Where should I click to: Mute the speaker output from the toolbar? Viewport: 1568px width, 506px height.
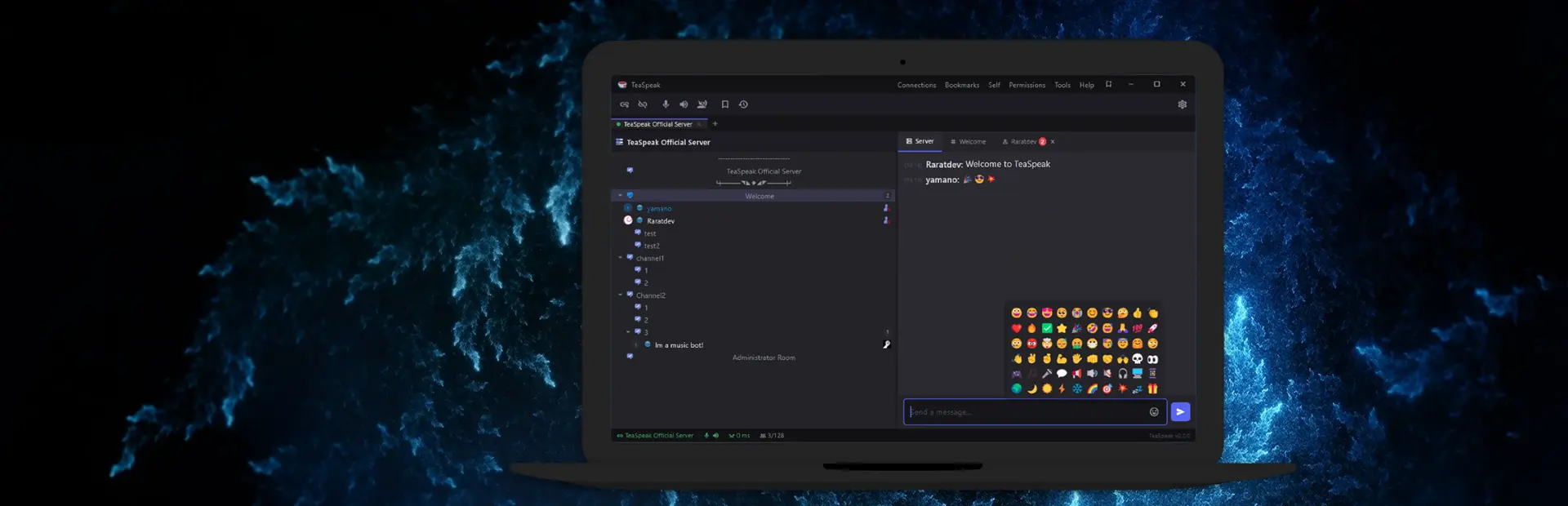684,104
